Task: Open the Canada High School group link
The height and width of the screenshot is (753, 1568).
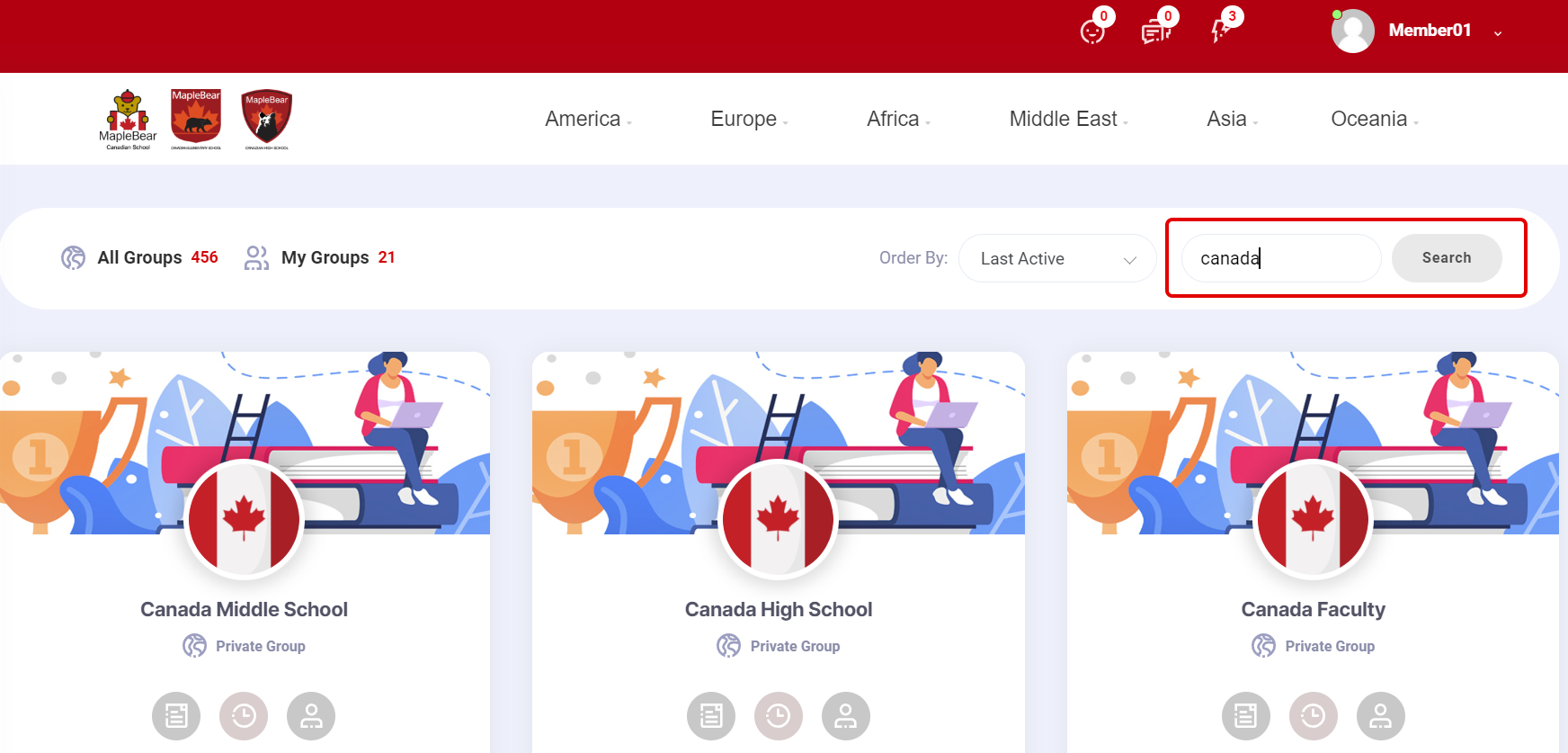Action: tap(779, 609)
